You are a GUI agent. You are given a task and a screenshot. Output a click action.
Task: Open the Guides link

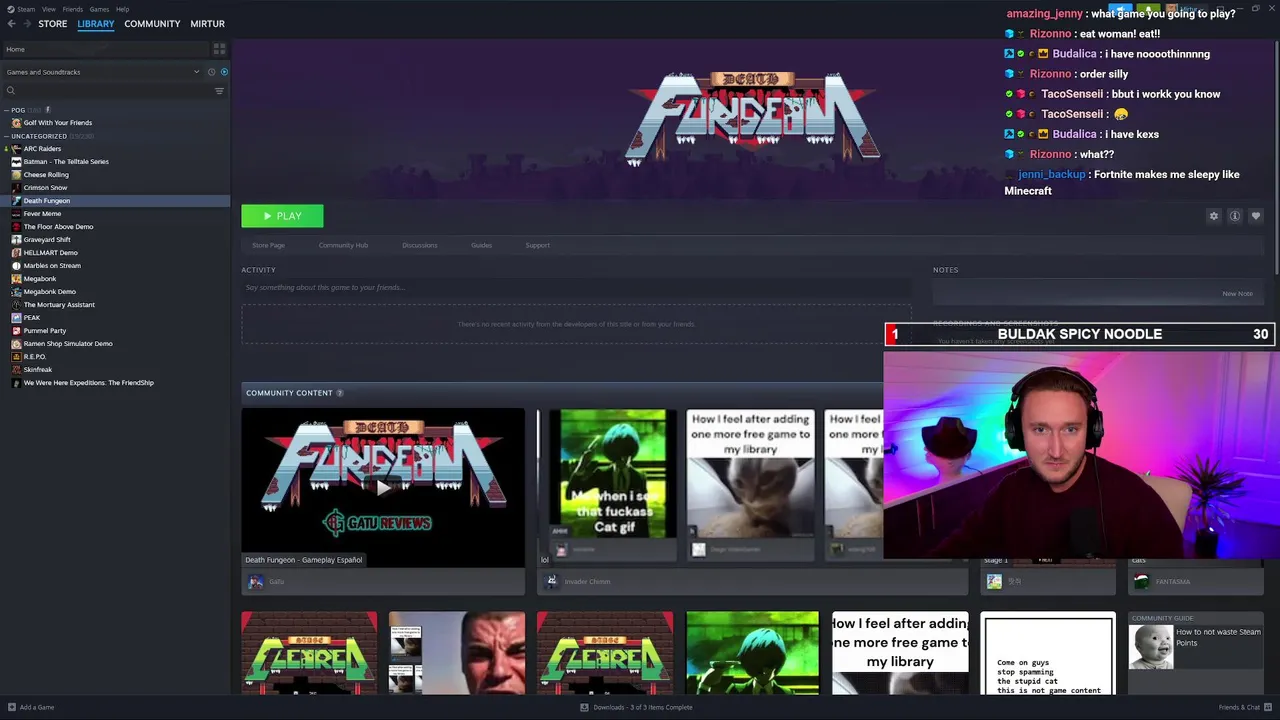tap(481, 245)
